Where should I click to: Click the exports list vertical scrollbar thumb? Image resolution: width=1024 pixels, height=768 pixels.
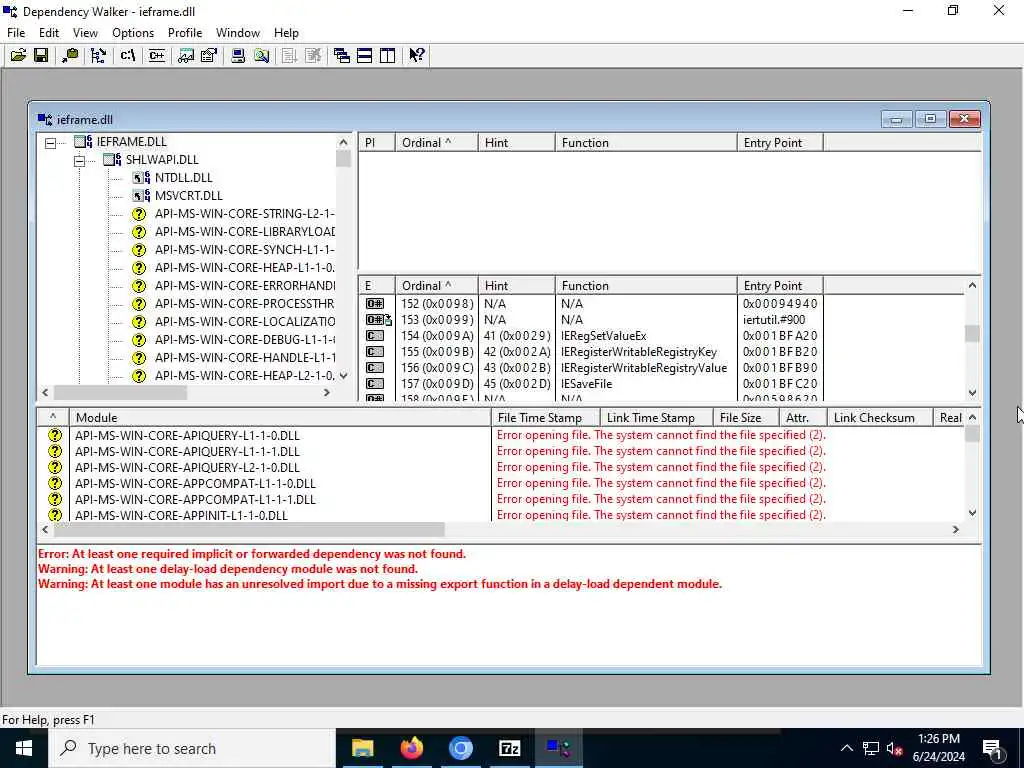tap(972, 333)
